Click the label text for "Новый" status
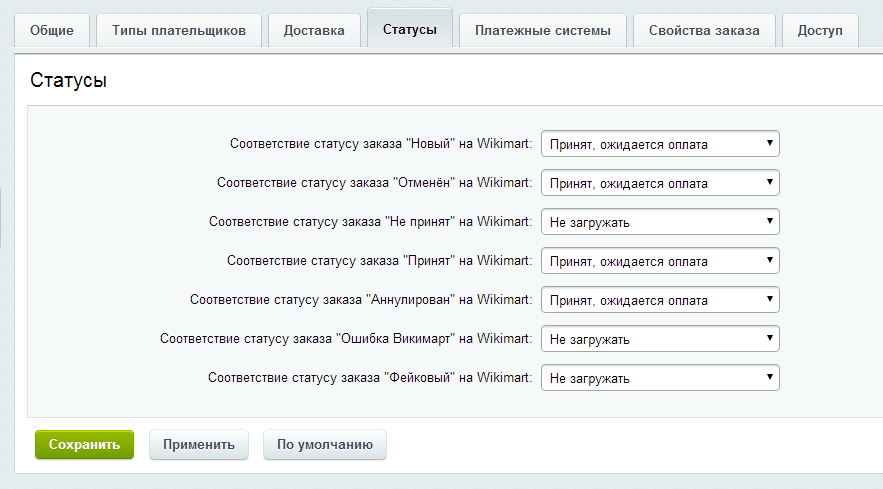This screenshot has width=883, height=489. (x=381, y=144)
